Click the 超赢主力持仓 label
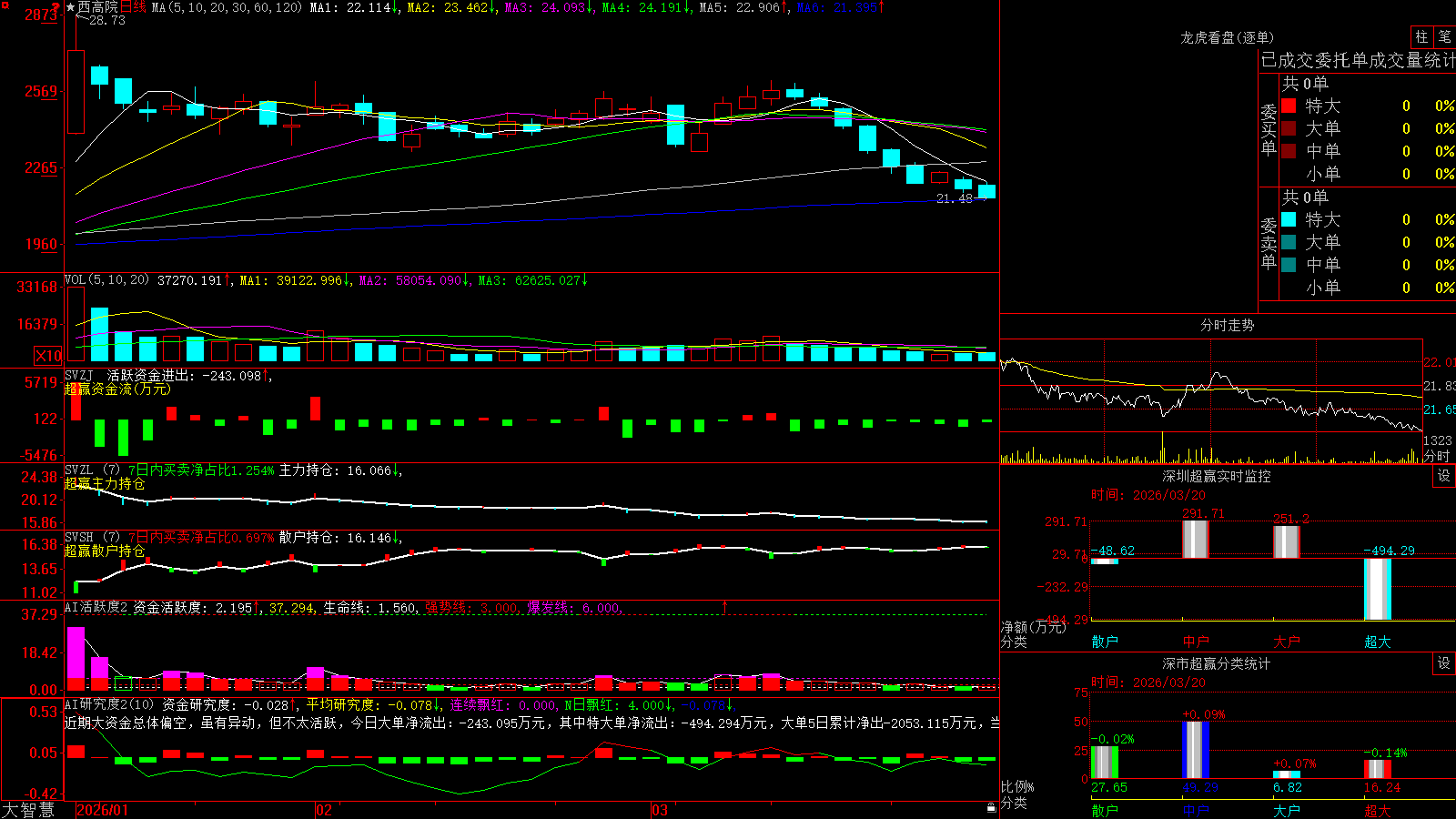 pyautogui.click(x=105, y=483)
